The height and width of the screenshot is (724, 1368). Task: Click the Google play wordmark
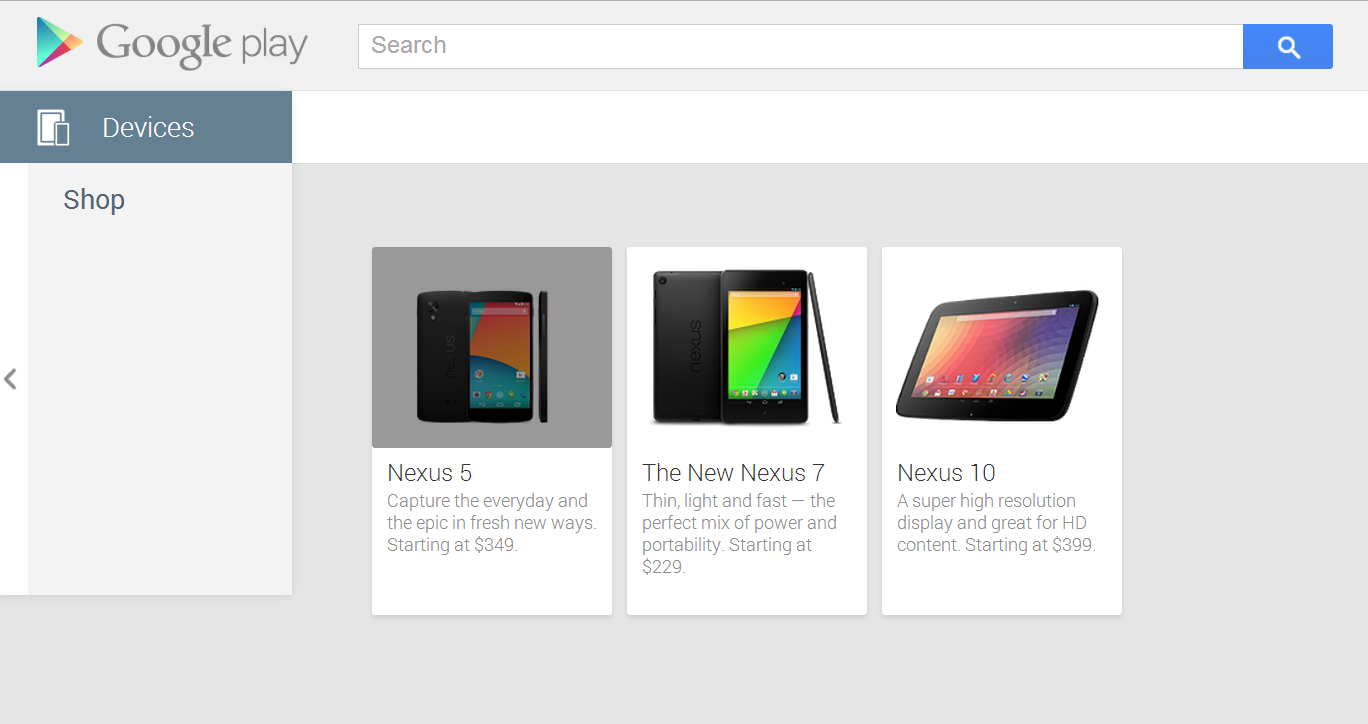(200, 44)
